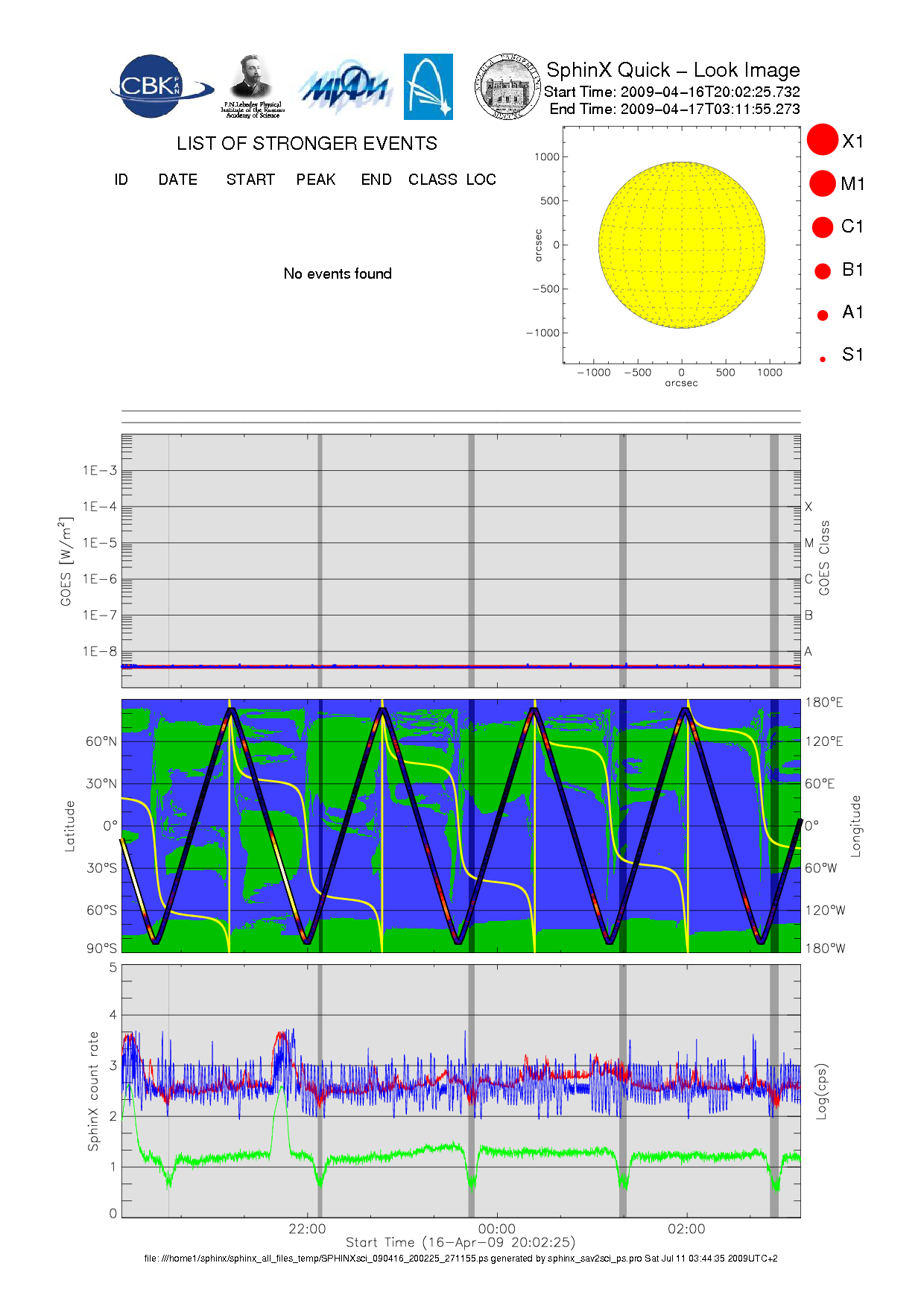This screenshot has width=924, height=1307.
Task: Click the 'SphinX Quick – Look Image' title
Action: (x=673, y=70)
